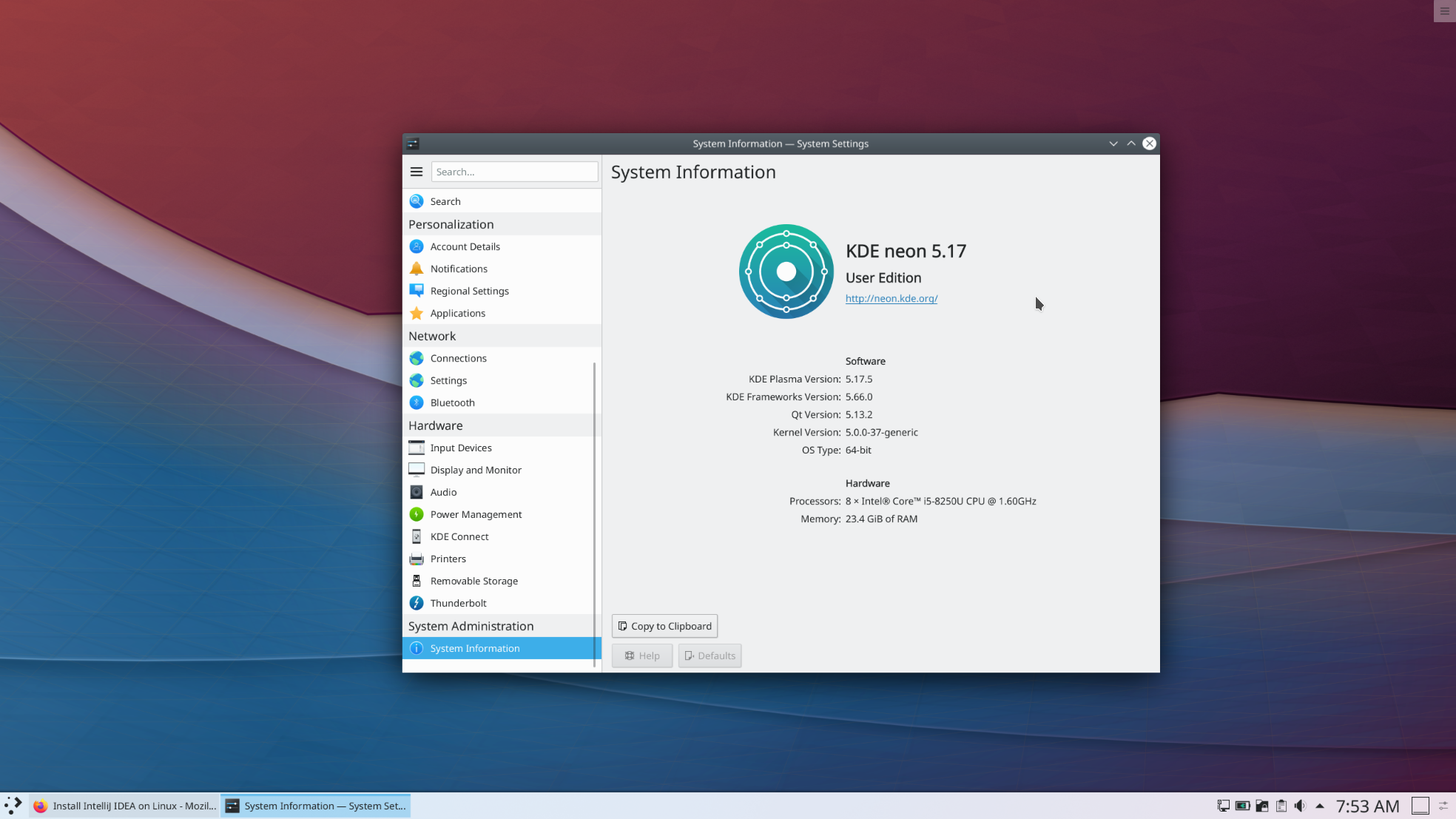Click the KDE Plasma Version value 5.17.5
The width and height of the screenshot is (1456, 819).
click(x=859, y=379)
